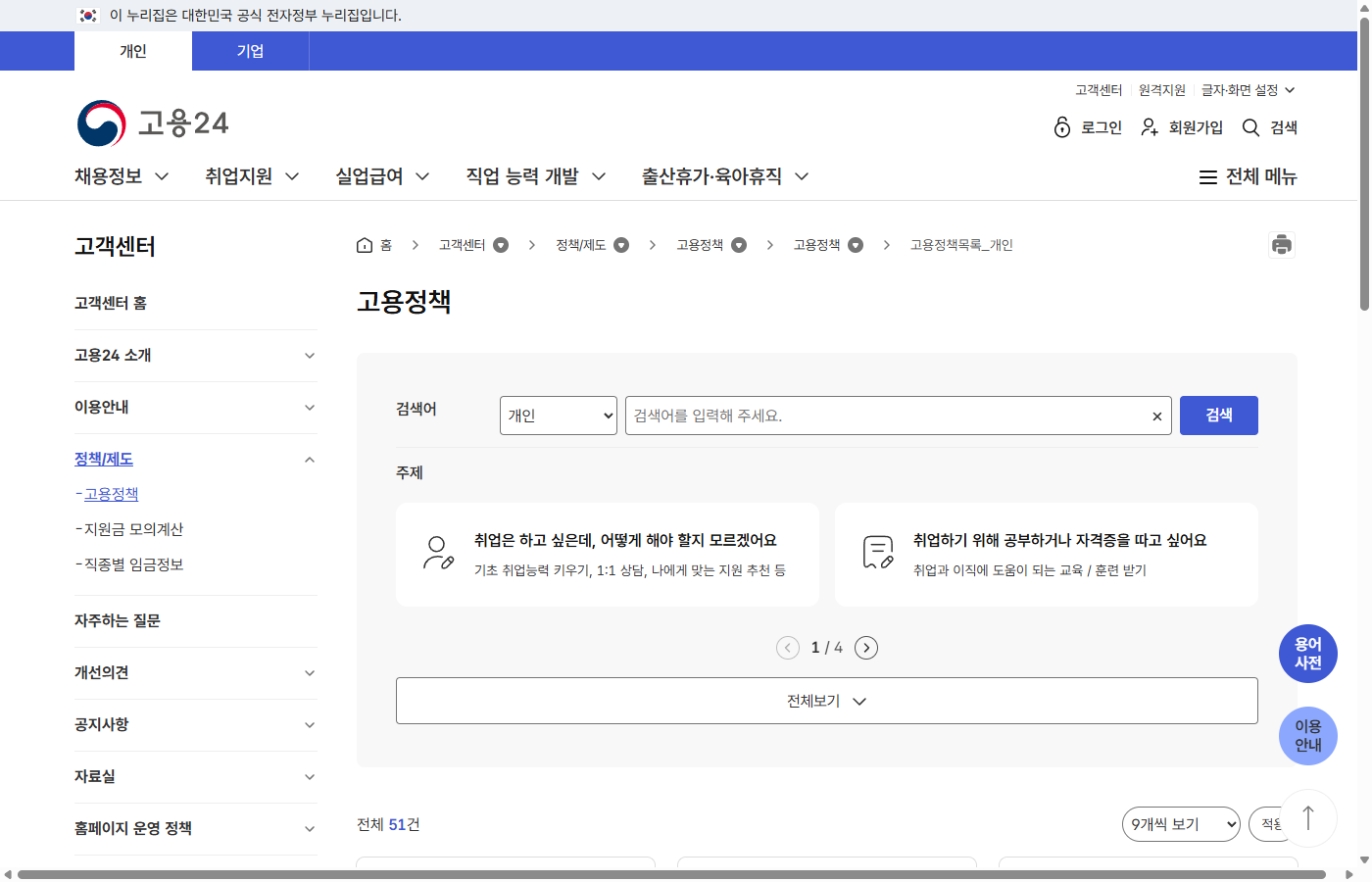Click the next arrow on the 주제 carousel

[866, 647]
